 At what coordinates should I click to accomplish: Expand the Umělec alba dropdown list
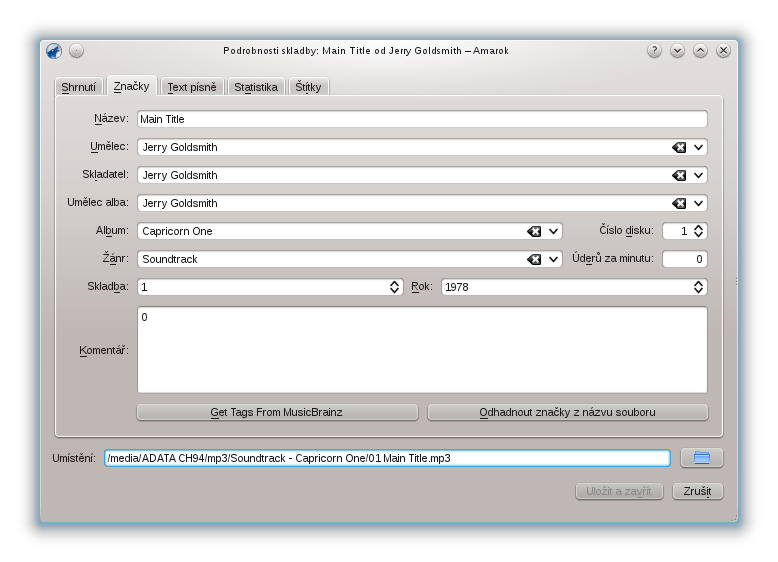699,203
